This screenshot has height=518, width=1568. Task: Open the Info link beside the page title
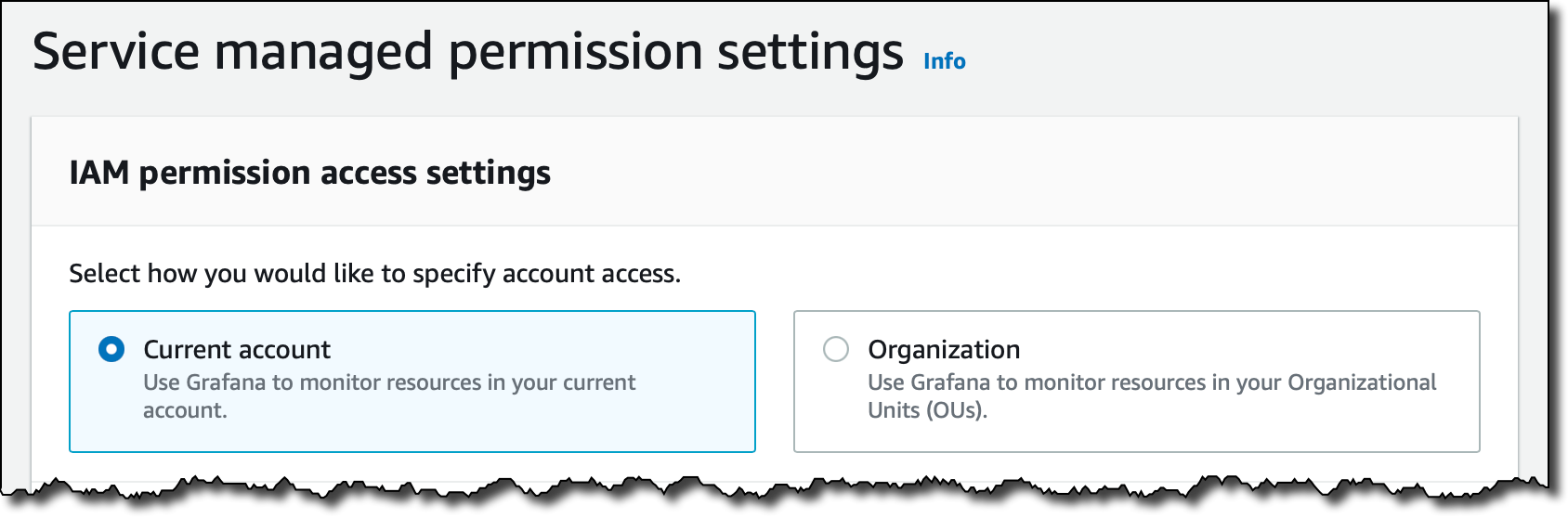pos(944,61)
